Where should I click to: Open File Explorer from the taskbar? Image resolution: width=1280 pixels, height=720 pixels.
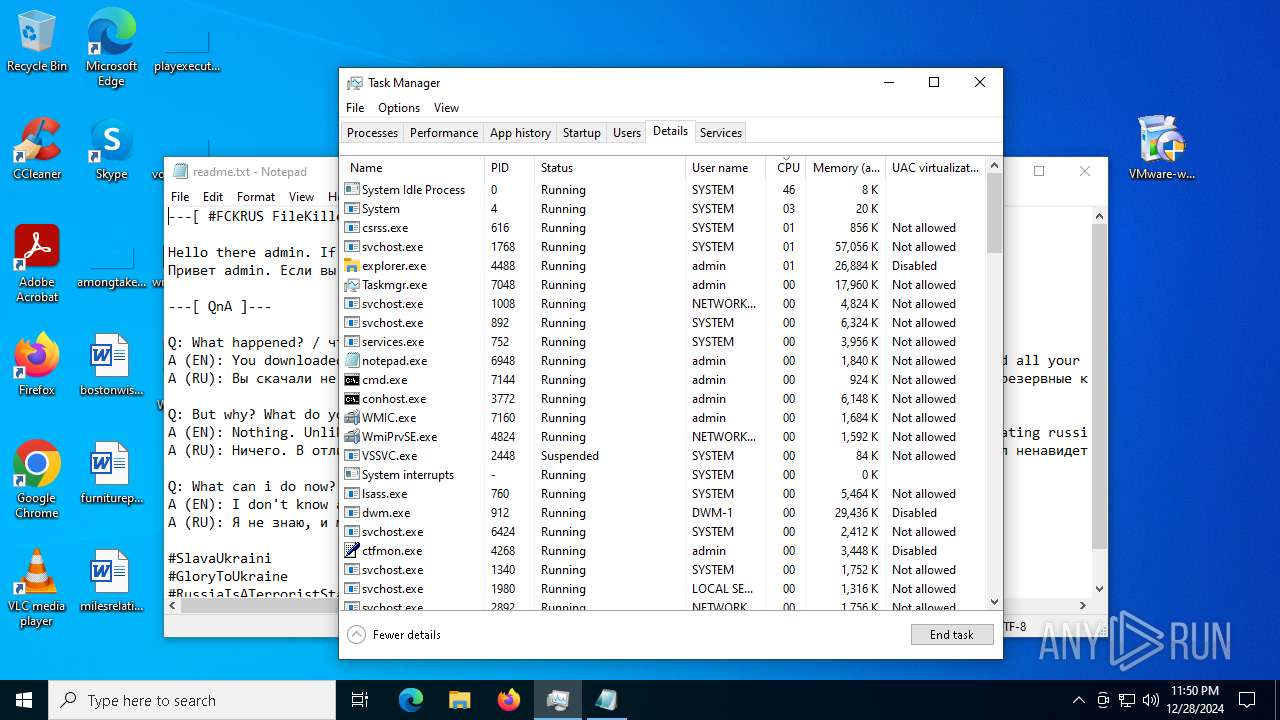[x=459, y=700]
